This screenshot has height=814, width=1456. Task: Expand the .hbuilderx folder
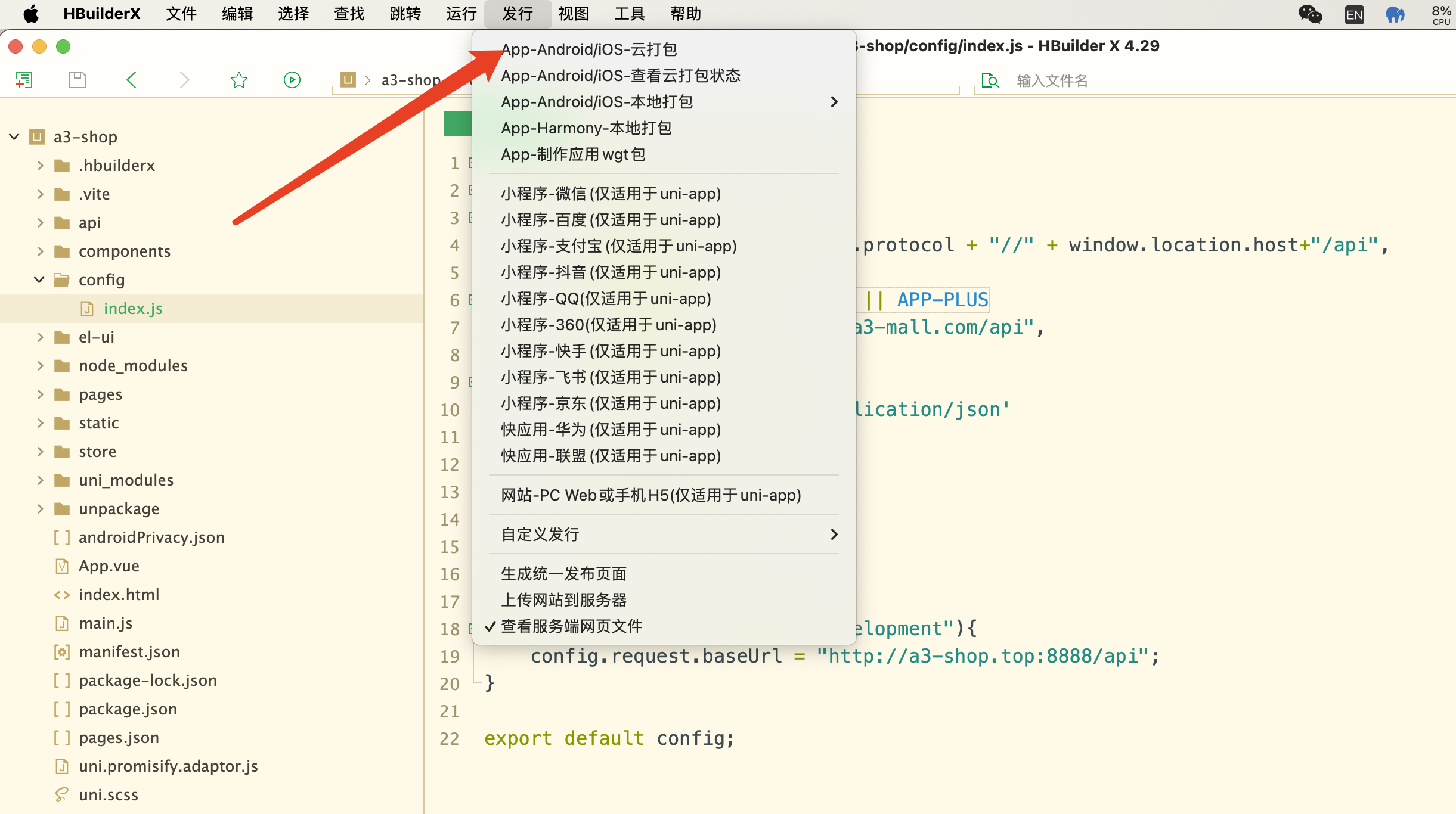coord(40,165)
